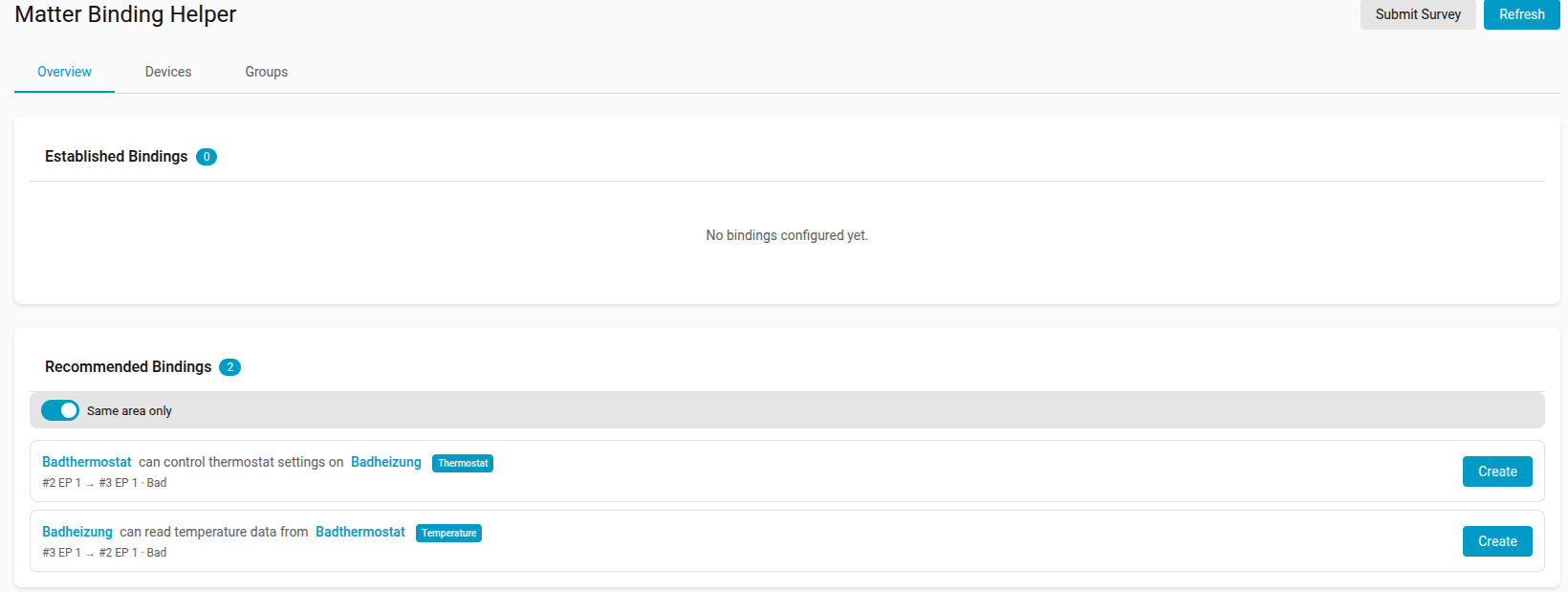This screenshot has height=592, width=1568.
Task: Click the Same area only label text
Action: point(129,411)
